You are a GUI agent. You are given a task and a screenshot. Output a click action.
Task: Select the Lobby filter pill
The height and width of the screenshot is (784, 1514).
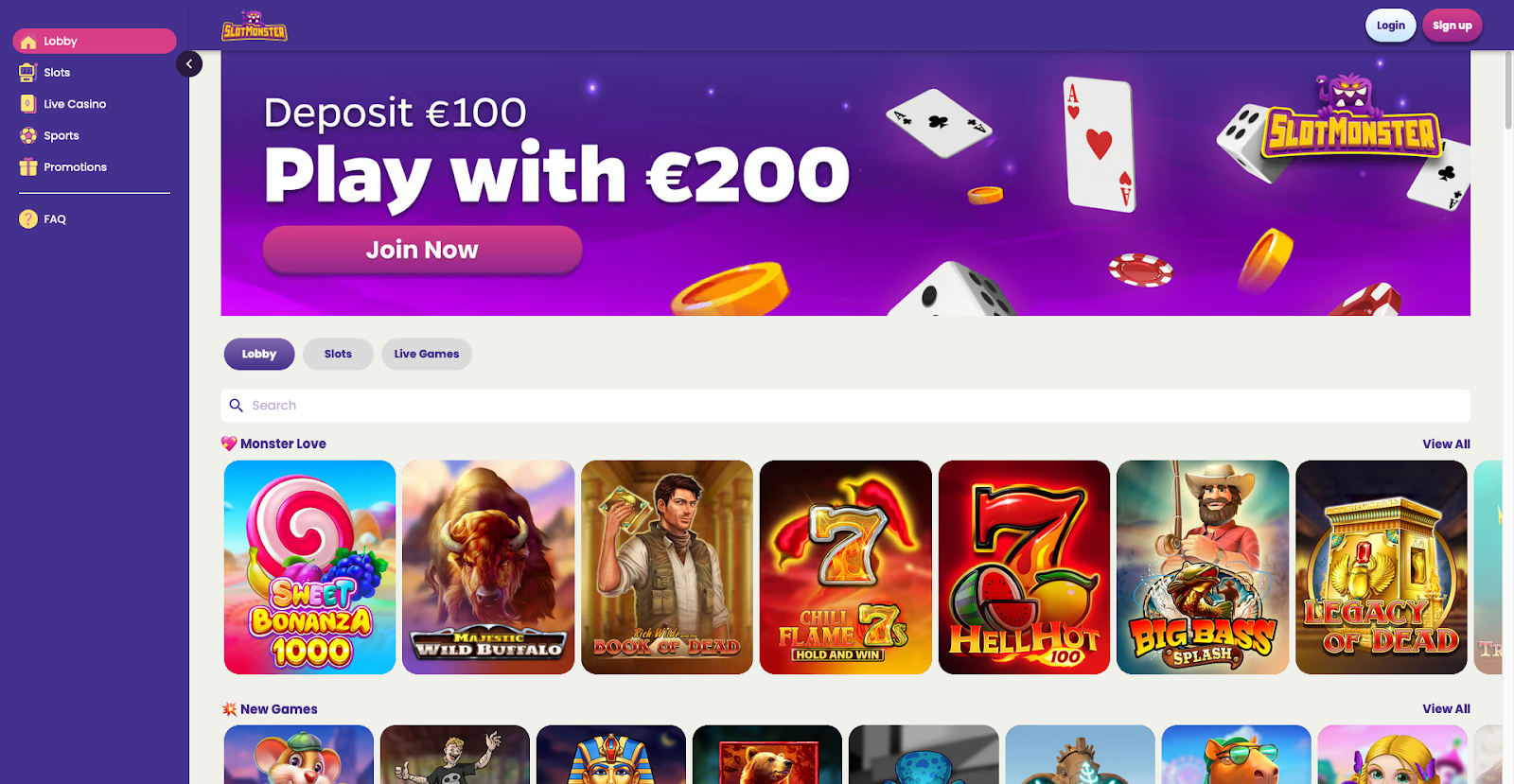pos(259,355)
